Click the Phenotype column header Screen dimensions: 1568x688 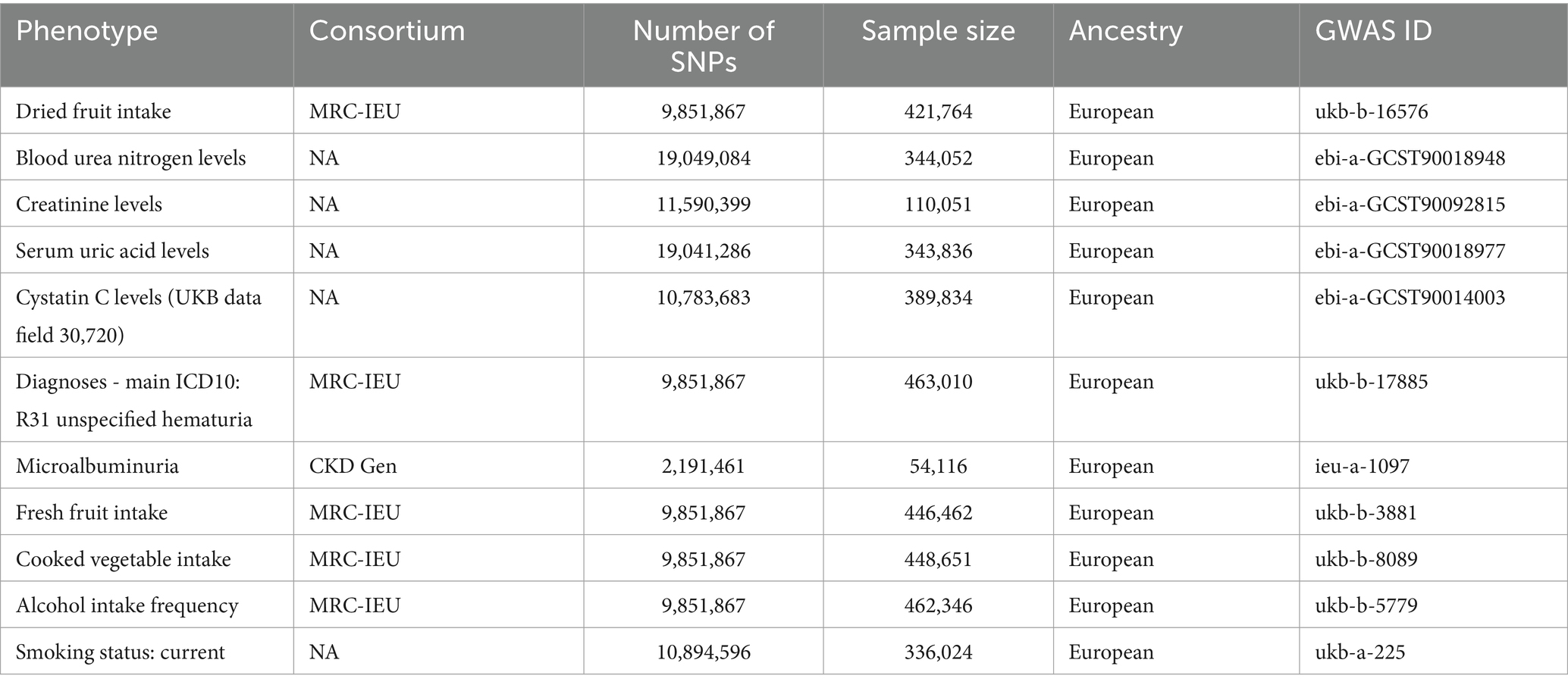pos(87,31)
